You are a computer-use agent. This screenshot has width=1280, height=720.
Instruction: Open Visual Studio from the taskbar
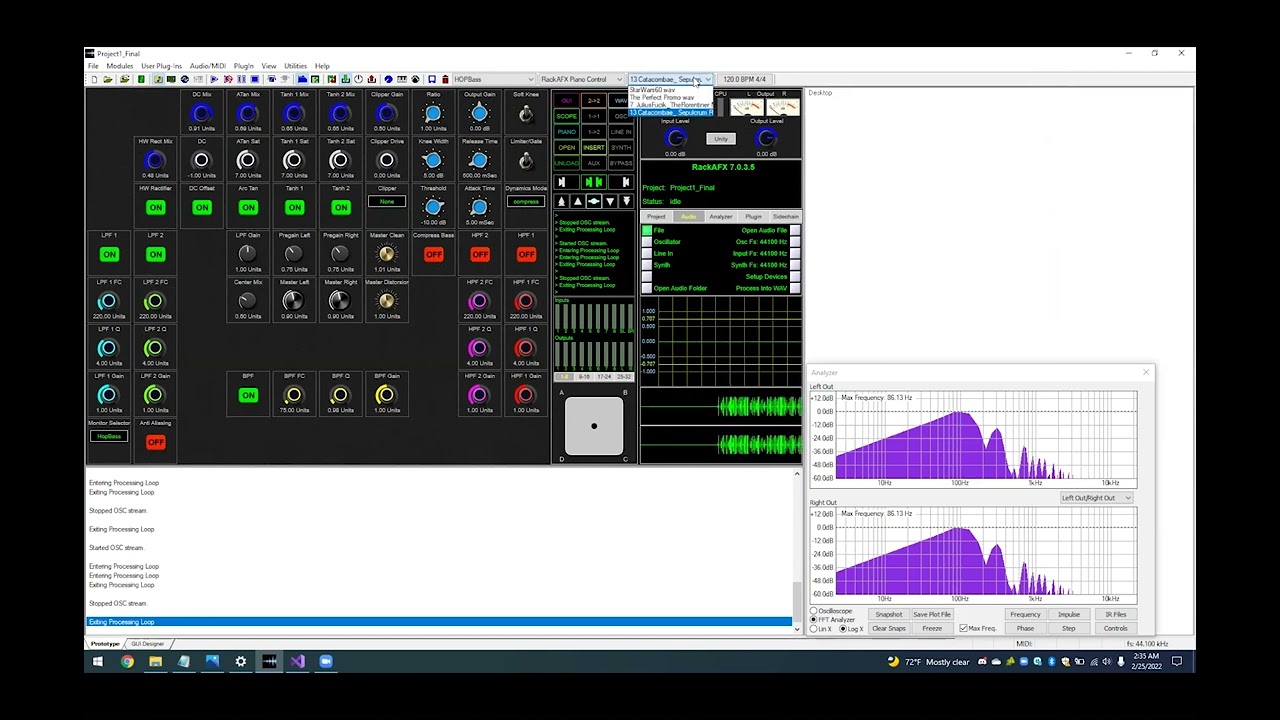point(297,661)
